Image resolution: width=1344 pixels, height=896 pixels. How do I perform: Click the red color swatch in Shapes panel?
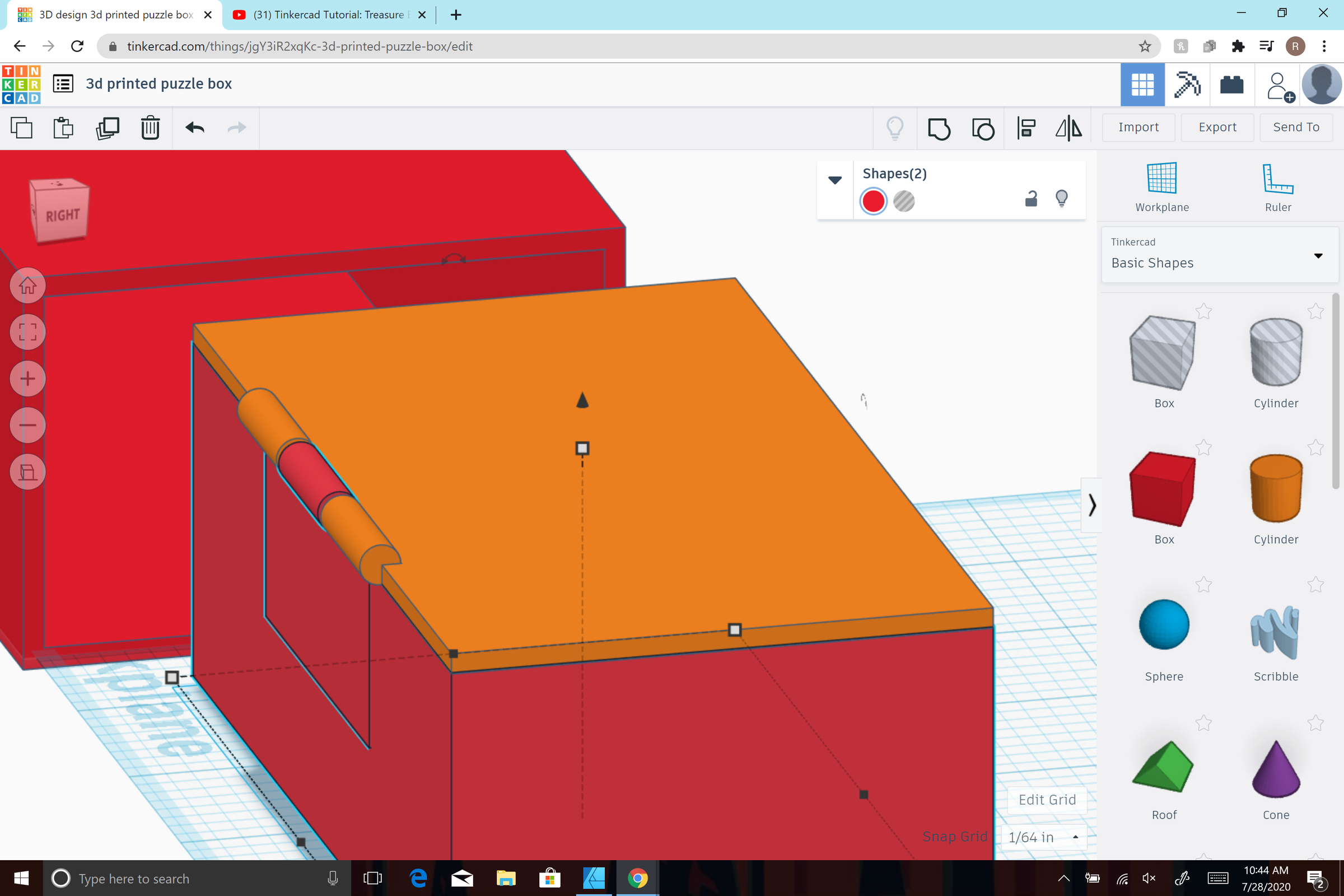tap(872, 201)
